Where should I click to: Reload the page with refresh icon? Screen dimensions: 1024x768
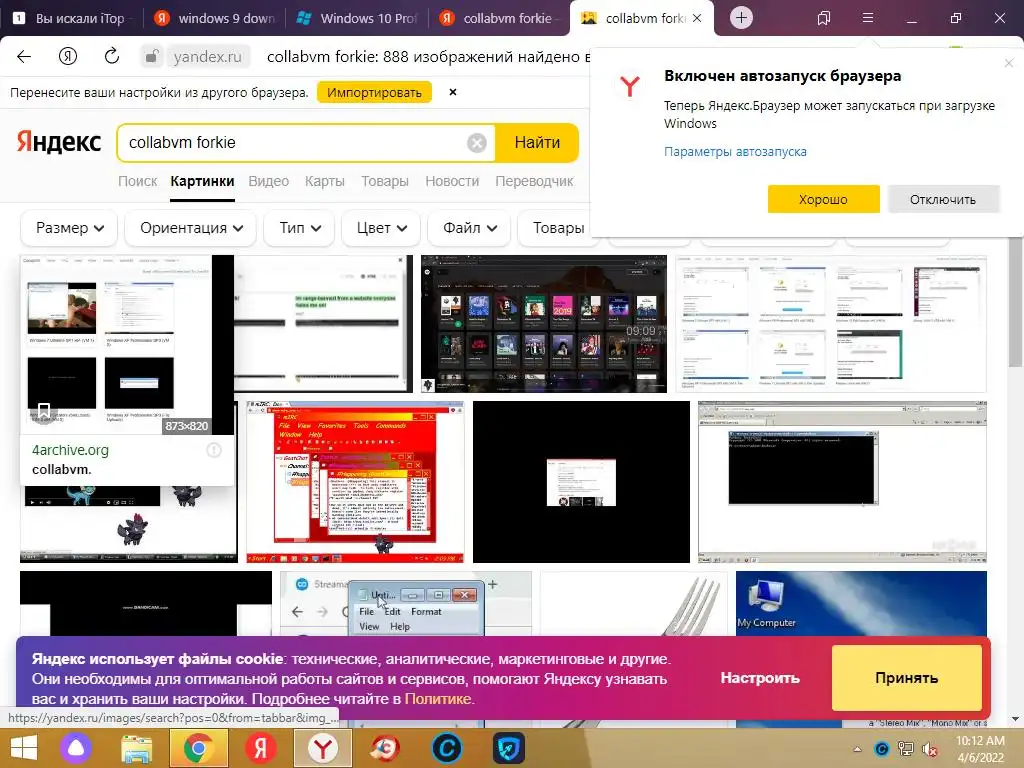pyautogui.click(x=112, y=56)
